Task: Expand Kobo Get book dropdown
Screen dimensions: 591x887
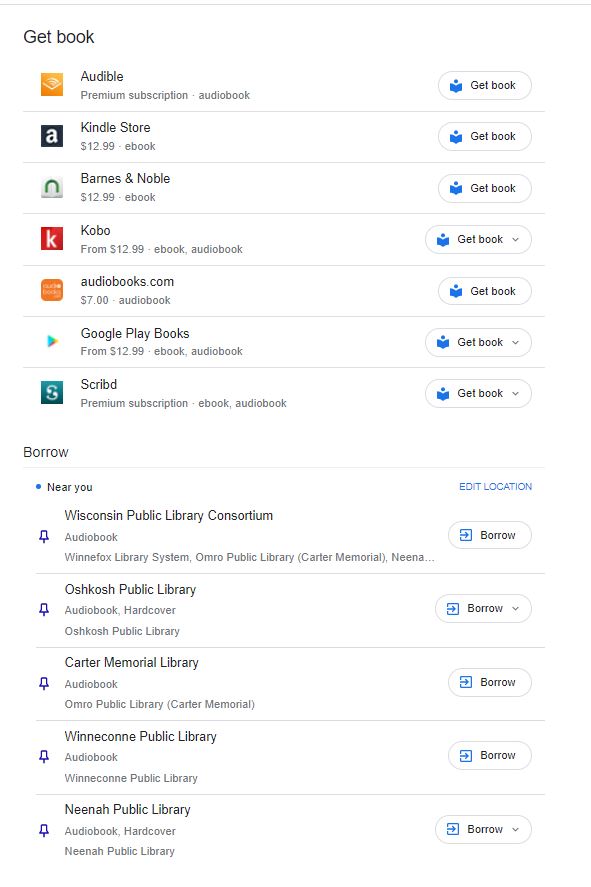Action: [515, 239]
